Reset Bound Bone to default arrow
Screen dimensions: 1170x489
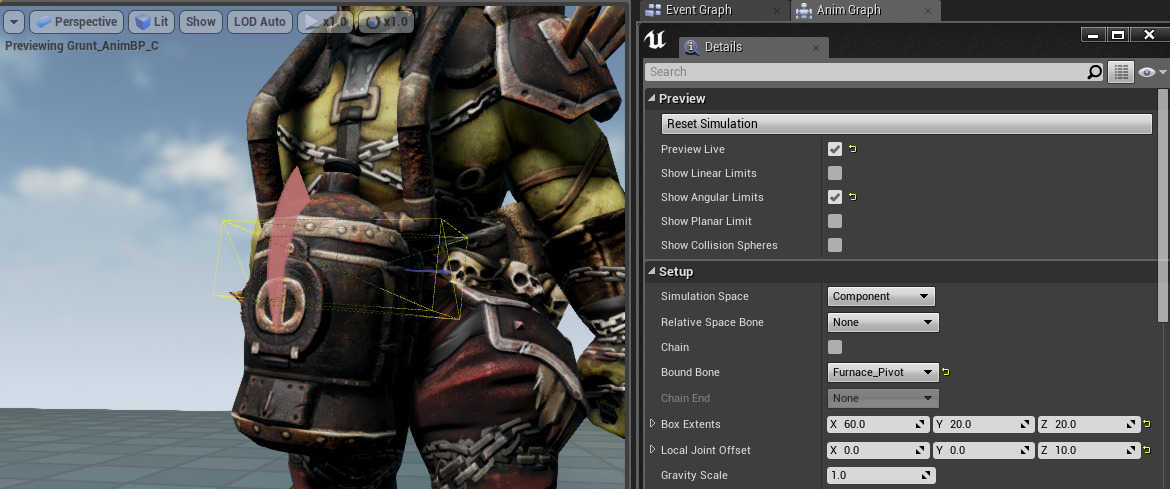(946, 372)
